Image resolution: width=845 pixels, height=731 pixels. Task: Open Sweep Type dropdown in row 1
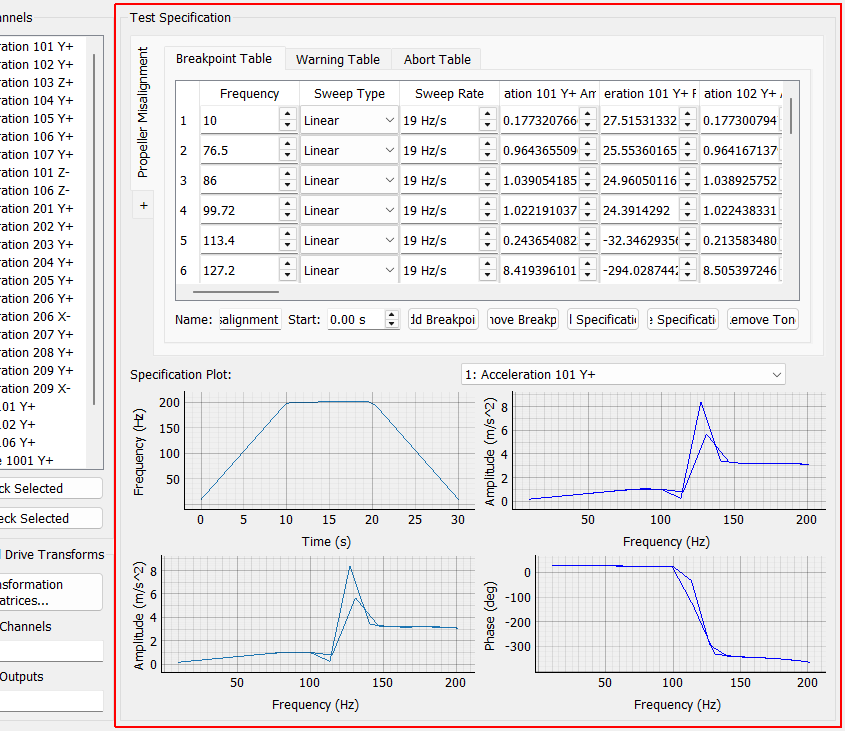[349, 120]
